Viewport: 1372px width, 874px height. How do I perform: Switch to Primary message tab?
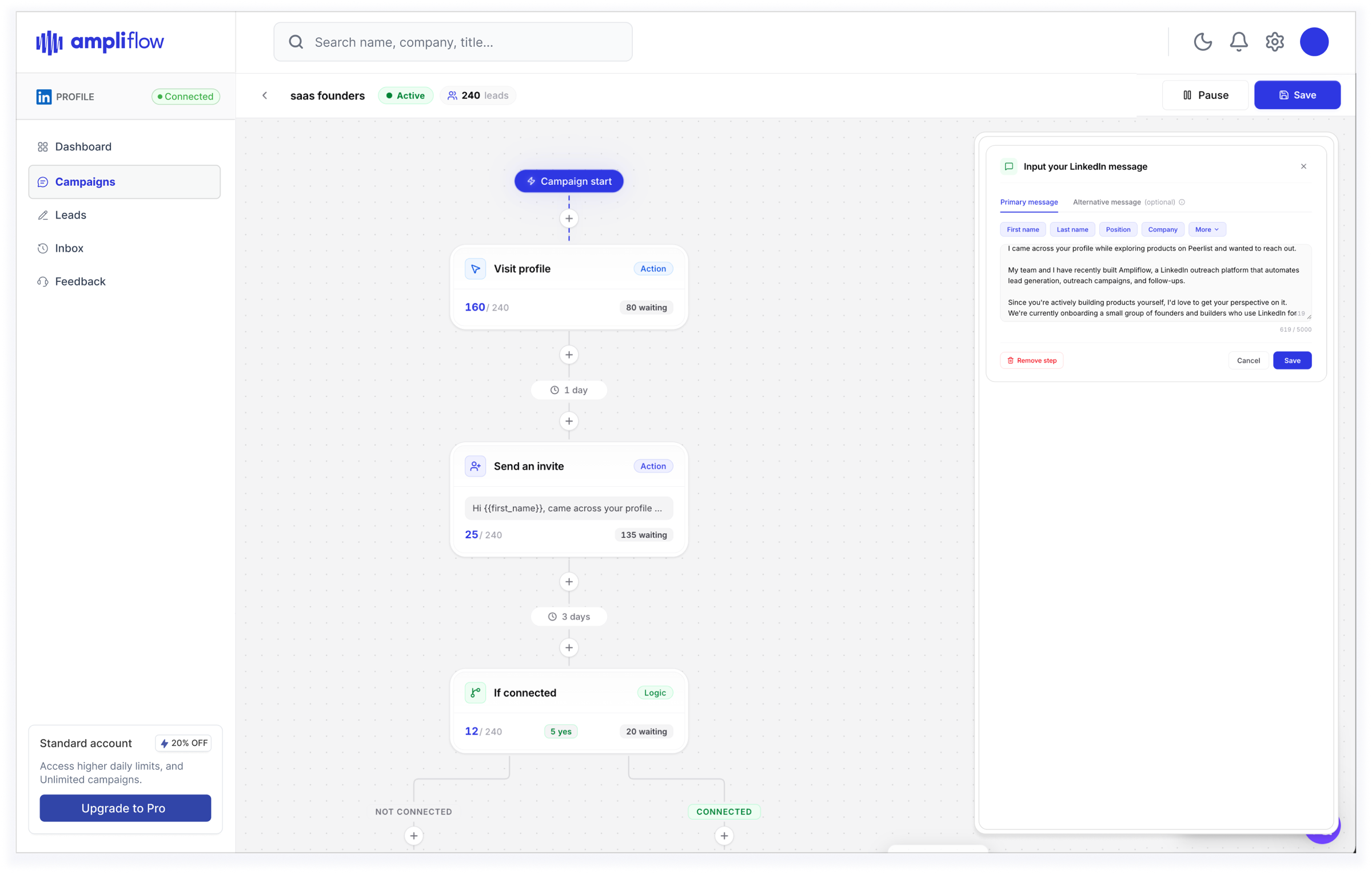pos(1029,202)
